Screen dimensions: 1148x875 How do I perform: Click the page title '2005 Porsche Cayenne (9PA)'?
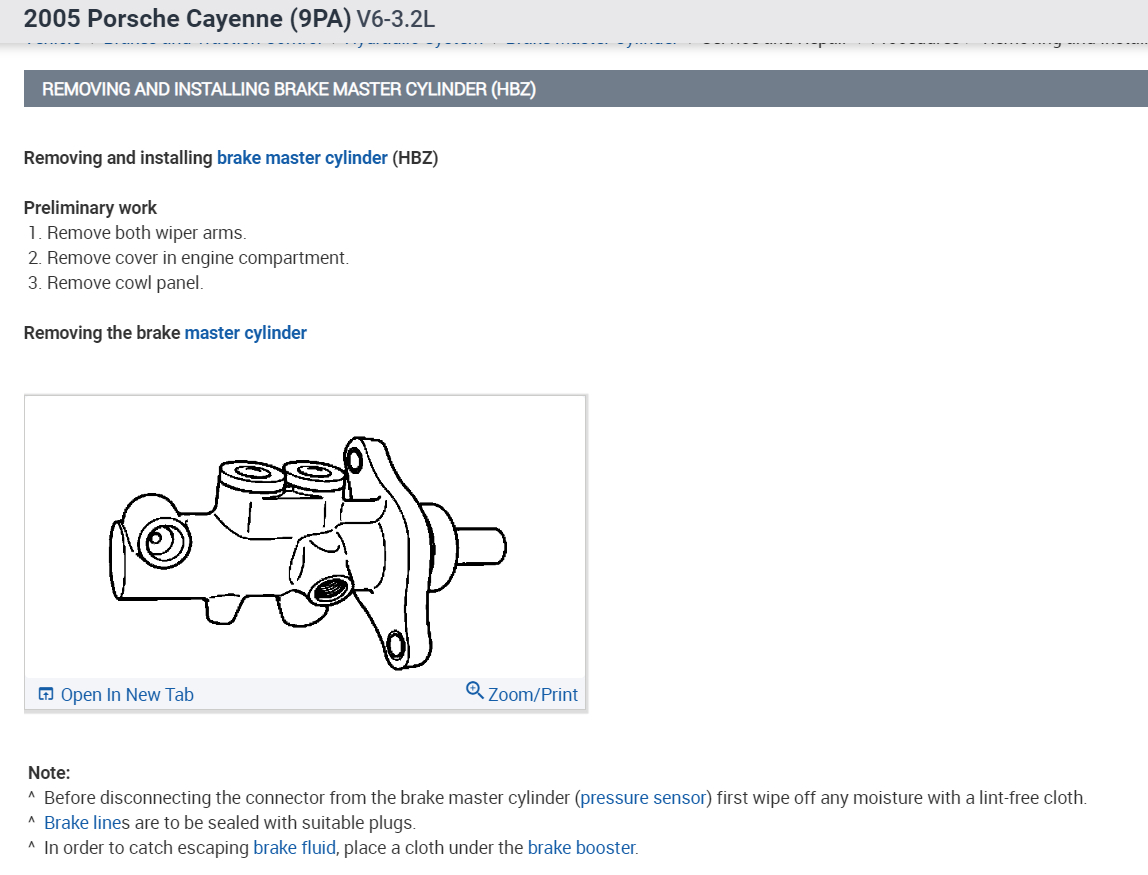point(187,18)
